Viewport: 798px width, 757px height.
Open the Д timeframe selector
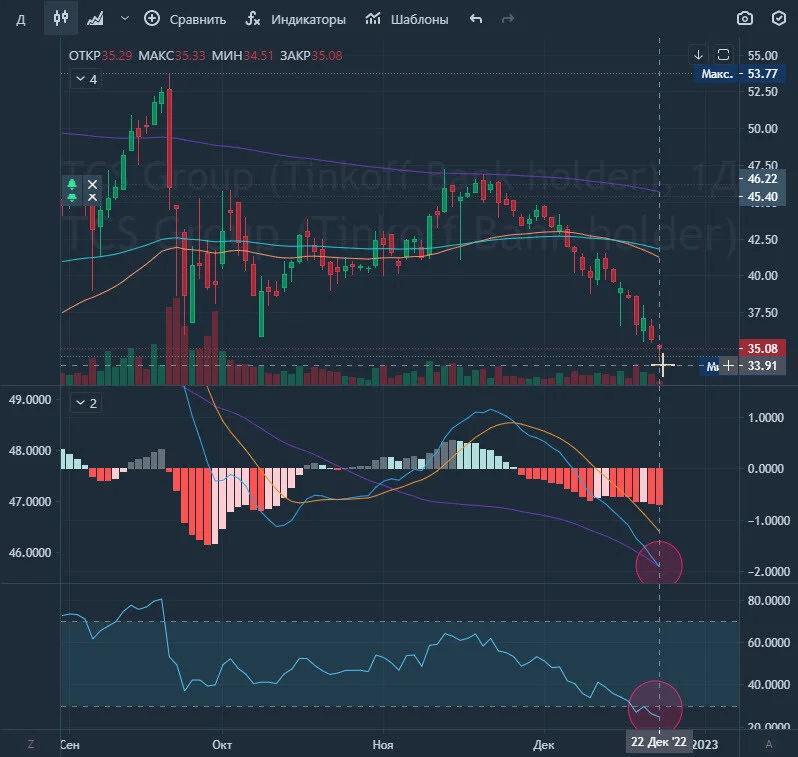tap(21, 20)
